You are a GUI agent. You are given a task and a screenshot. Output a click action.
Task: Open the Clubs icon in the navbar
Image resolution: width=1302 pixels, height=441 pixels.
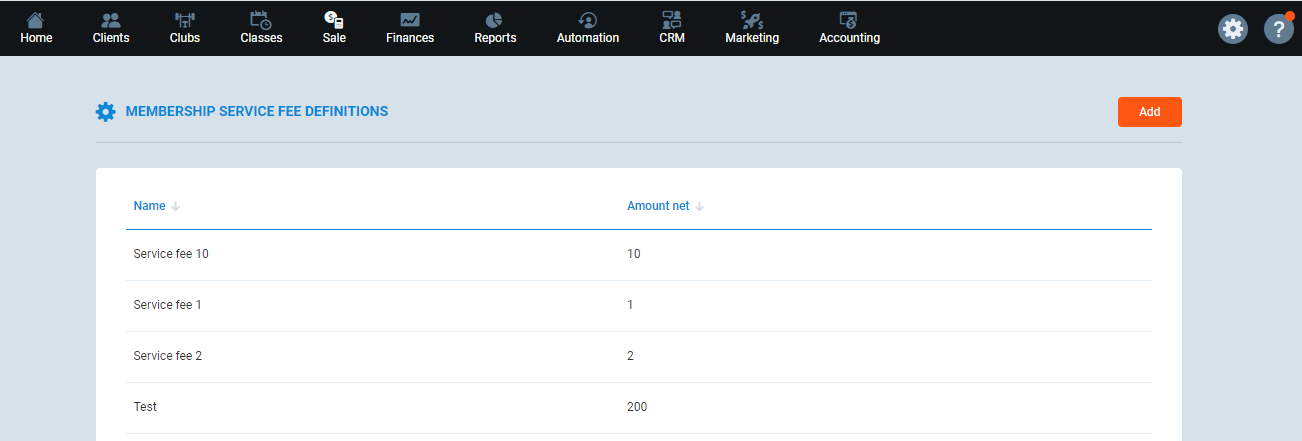click(185, 20)
